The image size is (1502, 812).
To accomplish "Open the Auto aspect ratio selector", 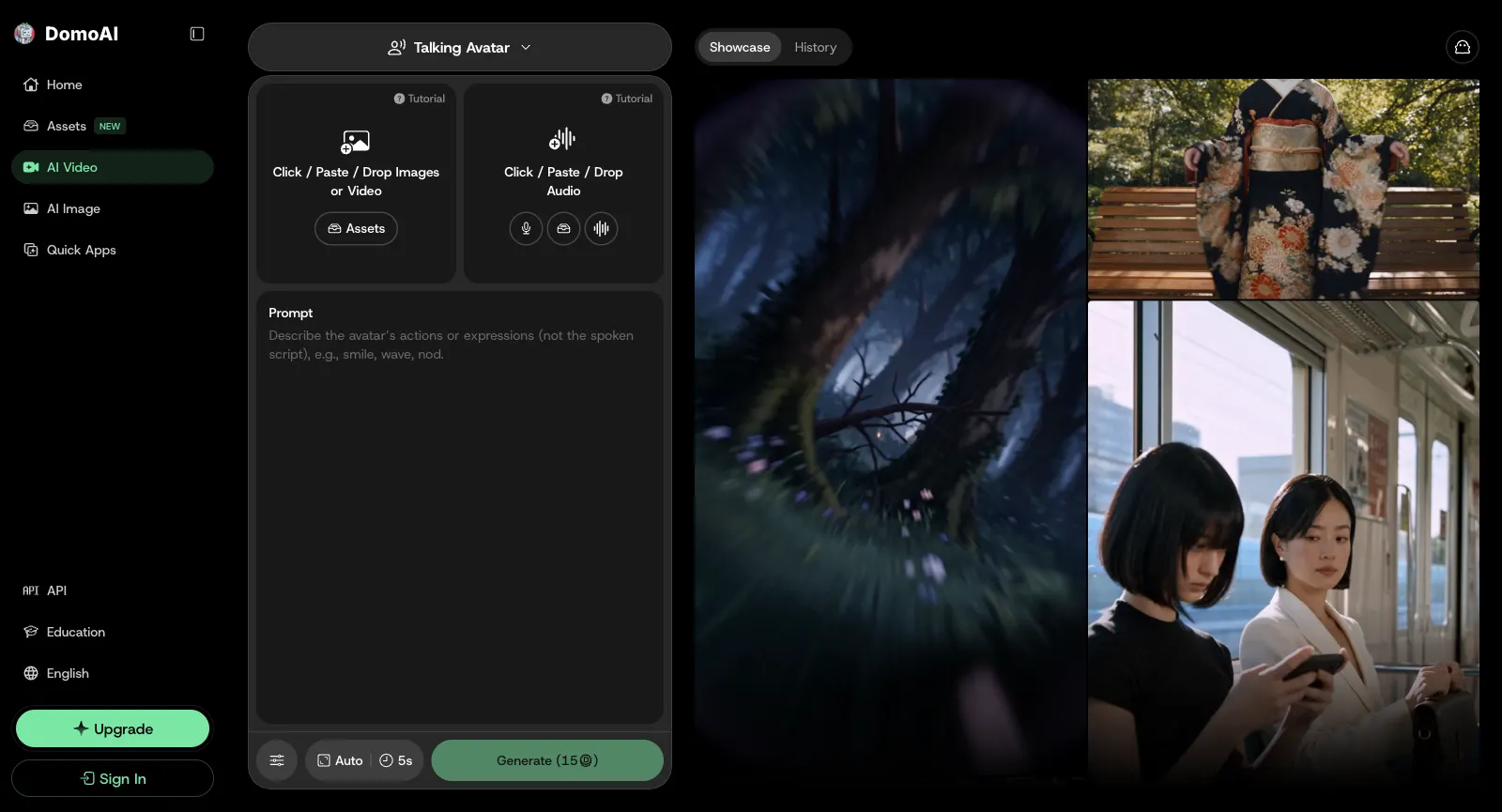I will [340, 760].
